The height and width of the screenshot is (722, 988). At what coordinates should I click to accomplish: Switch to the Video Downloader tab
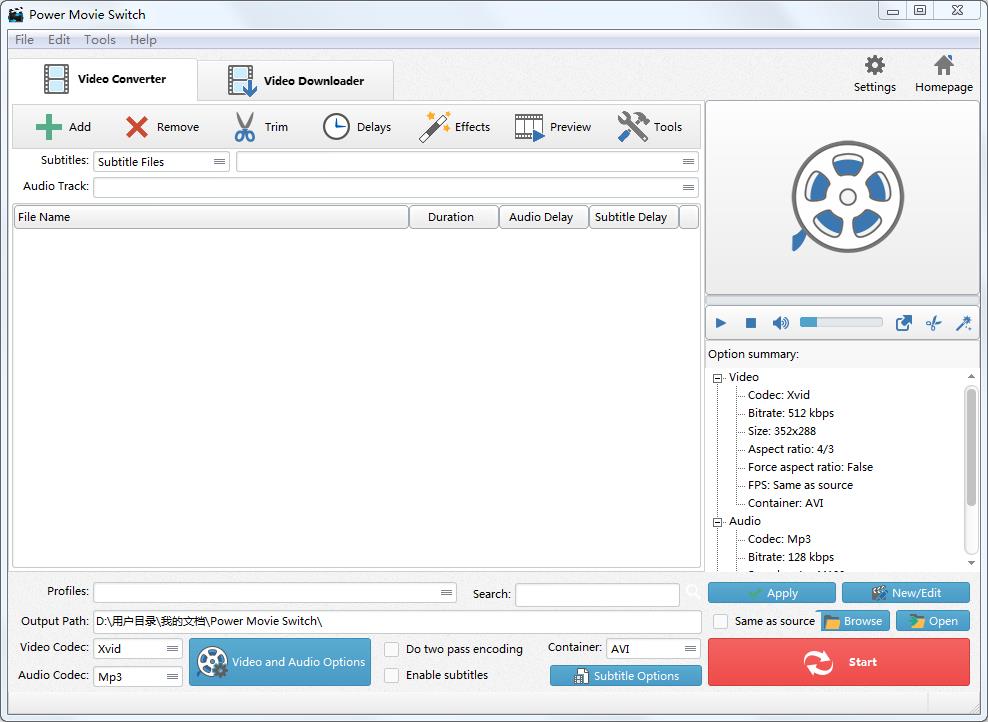tap(296, 81)
